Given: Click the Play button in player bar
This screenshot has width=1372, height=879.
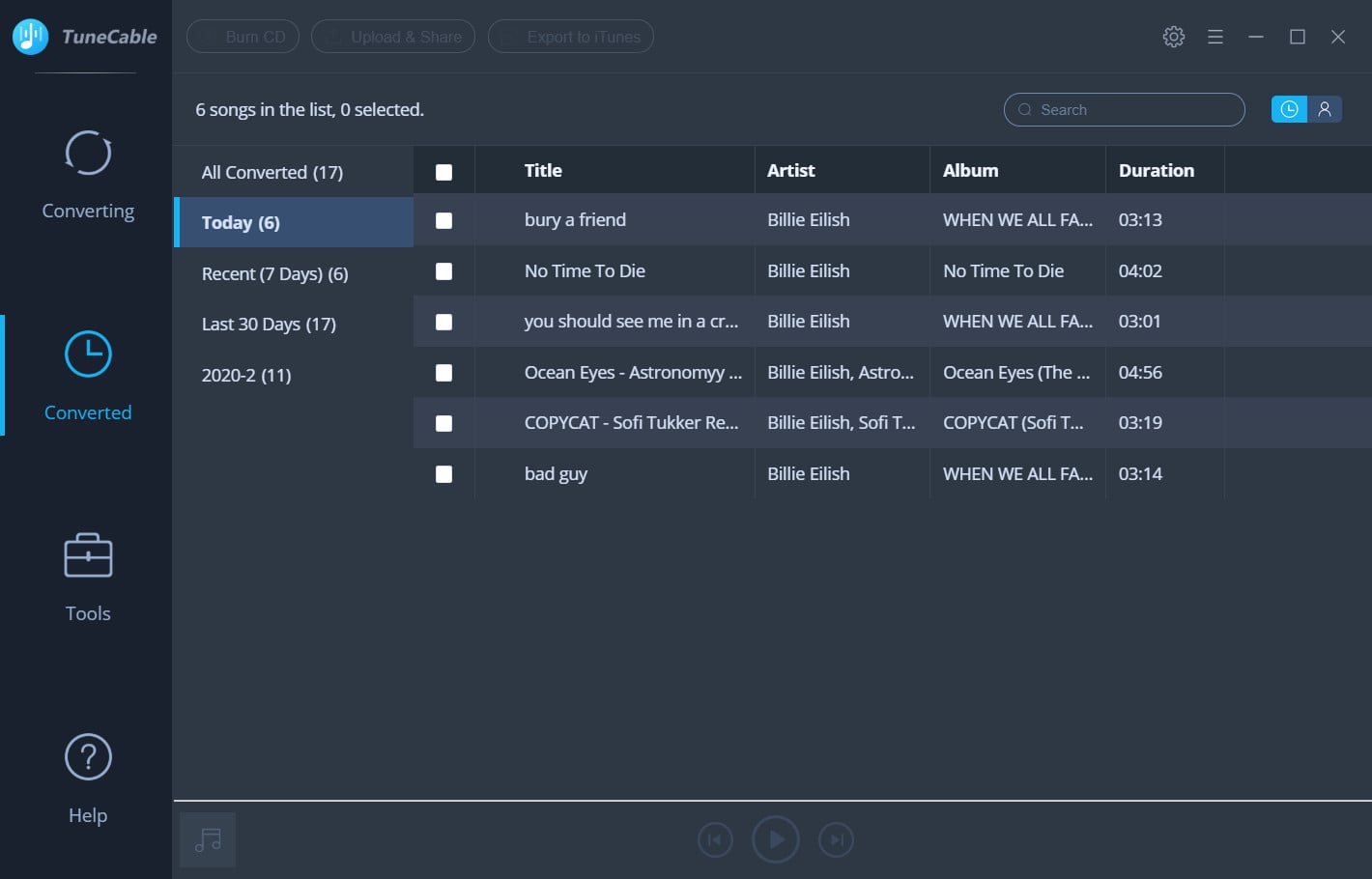Looking at the screenshot, I should click(x=776, y=839).
